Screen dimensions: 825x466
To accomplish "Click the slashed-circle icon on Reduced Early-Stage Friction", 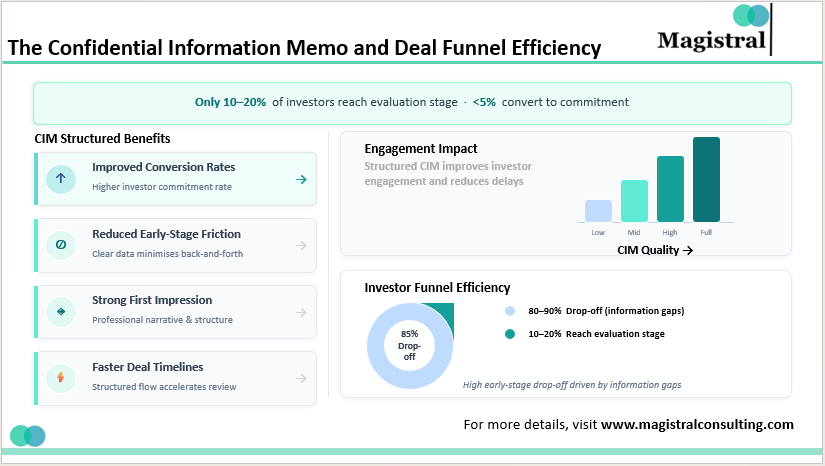I will pos(61,245).
